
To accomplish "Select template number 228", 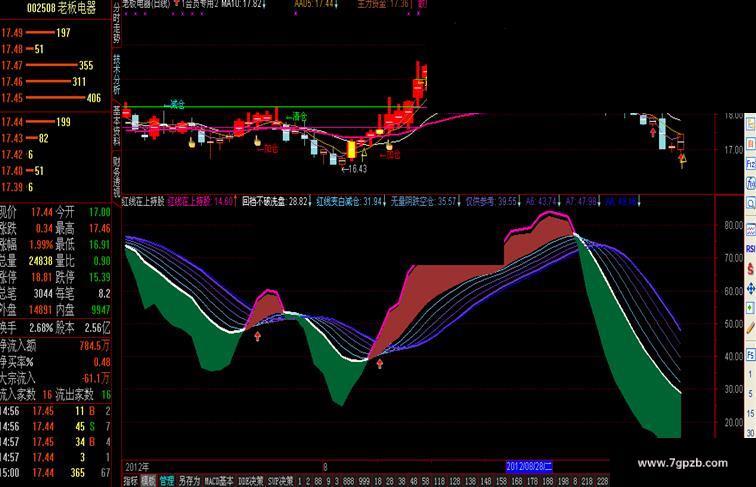I will [602, 481].
